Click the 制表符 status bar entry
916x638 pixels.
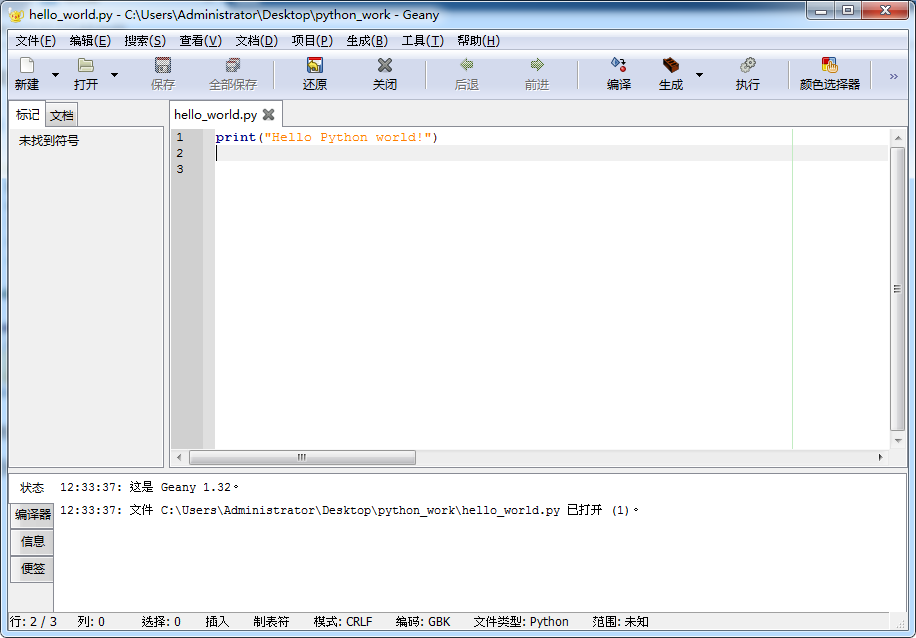click(x=271, y=622)
